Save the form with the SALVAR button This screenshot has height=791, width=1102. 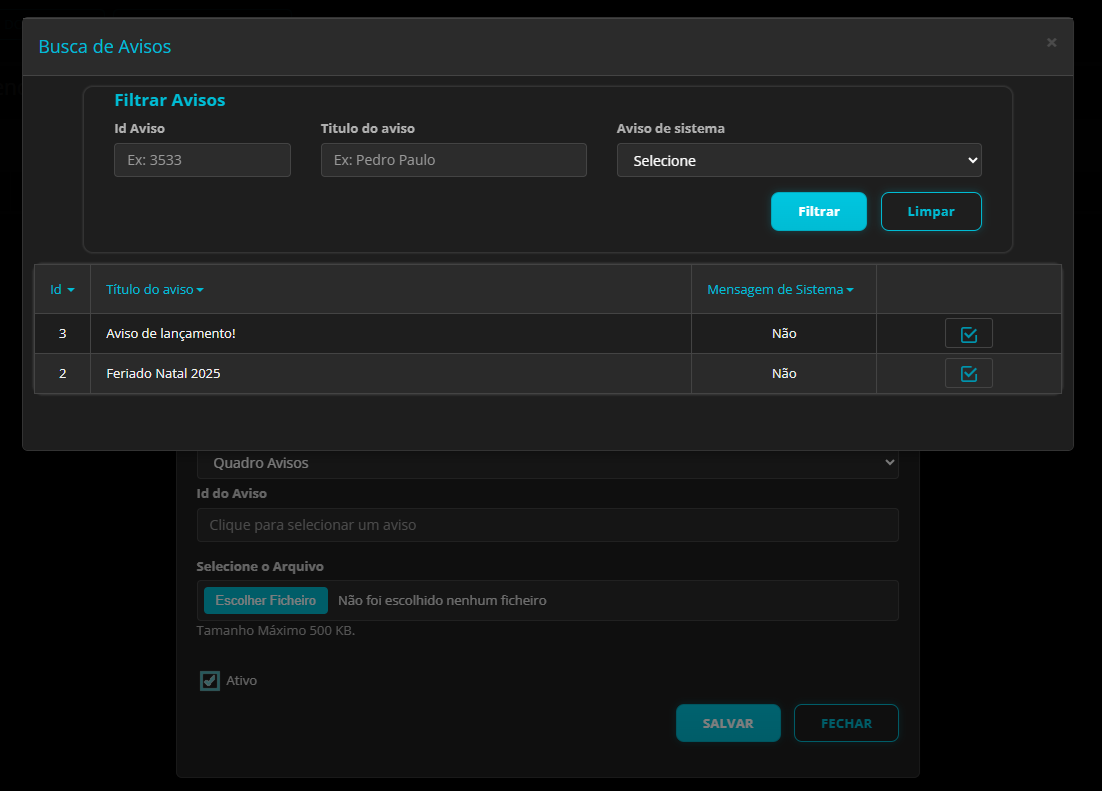pos(728,722)
